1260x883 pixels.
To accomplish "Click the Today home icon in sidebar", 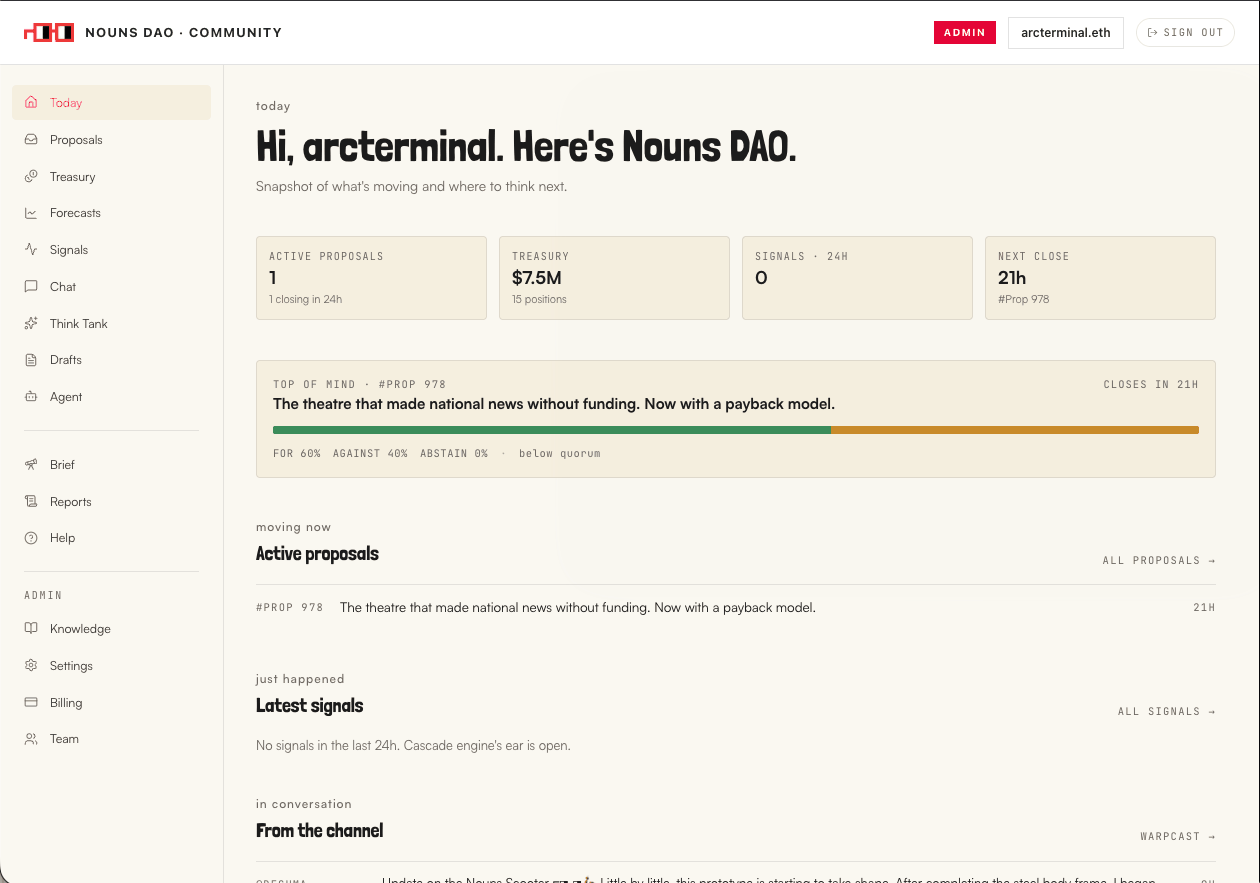I will 31,102.
